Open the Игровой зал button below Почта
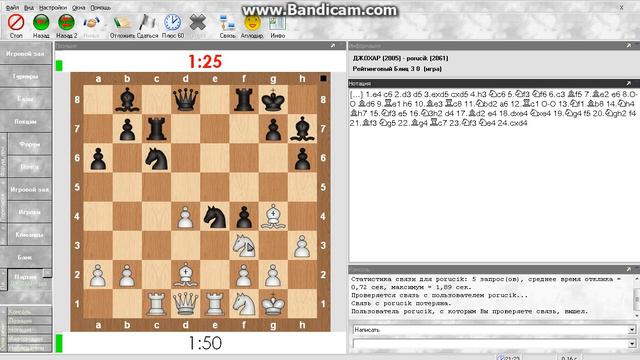Viewport: 640px width, 360px height. [x=29, y=189]
